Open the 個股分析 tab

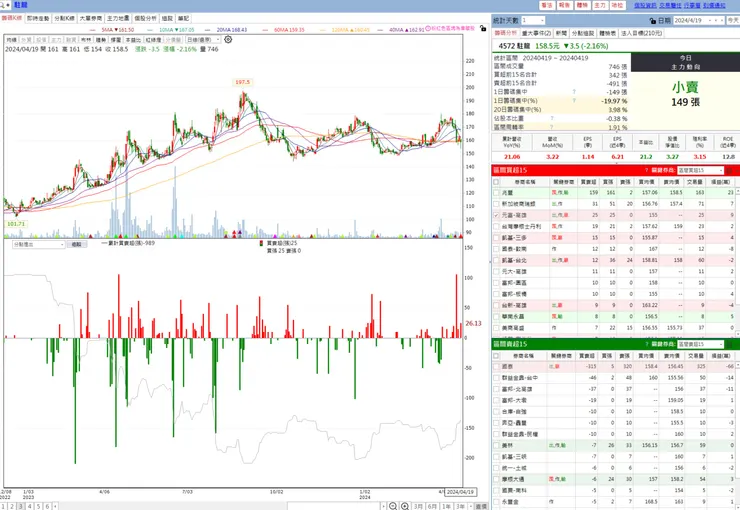tap(145, 18)
